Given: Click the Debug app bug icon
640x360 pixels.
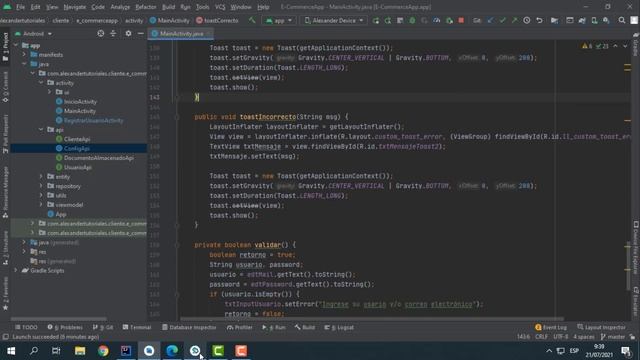Looking at the screenshot, I should [x=412, y=20].
